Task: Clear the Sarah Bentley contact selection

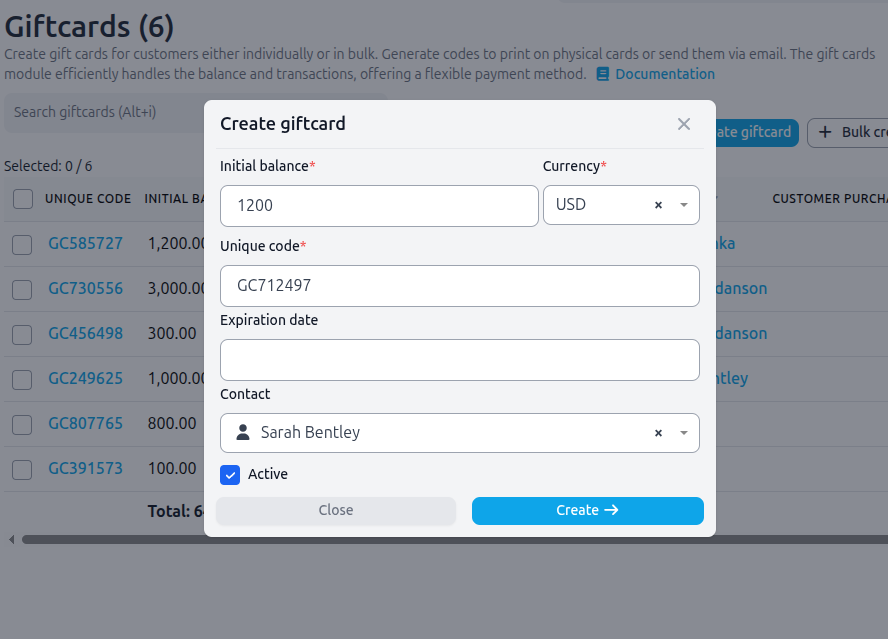Action: pyautogui.click(x=658, y=433)
